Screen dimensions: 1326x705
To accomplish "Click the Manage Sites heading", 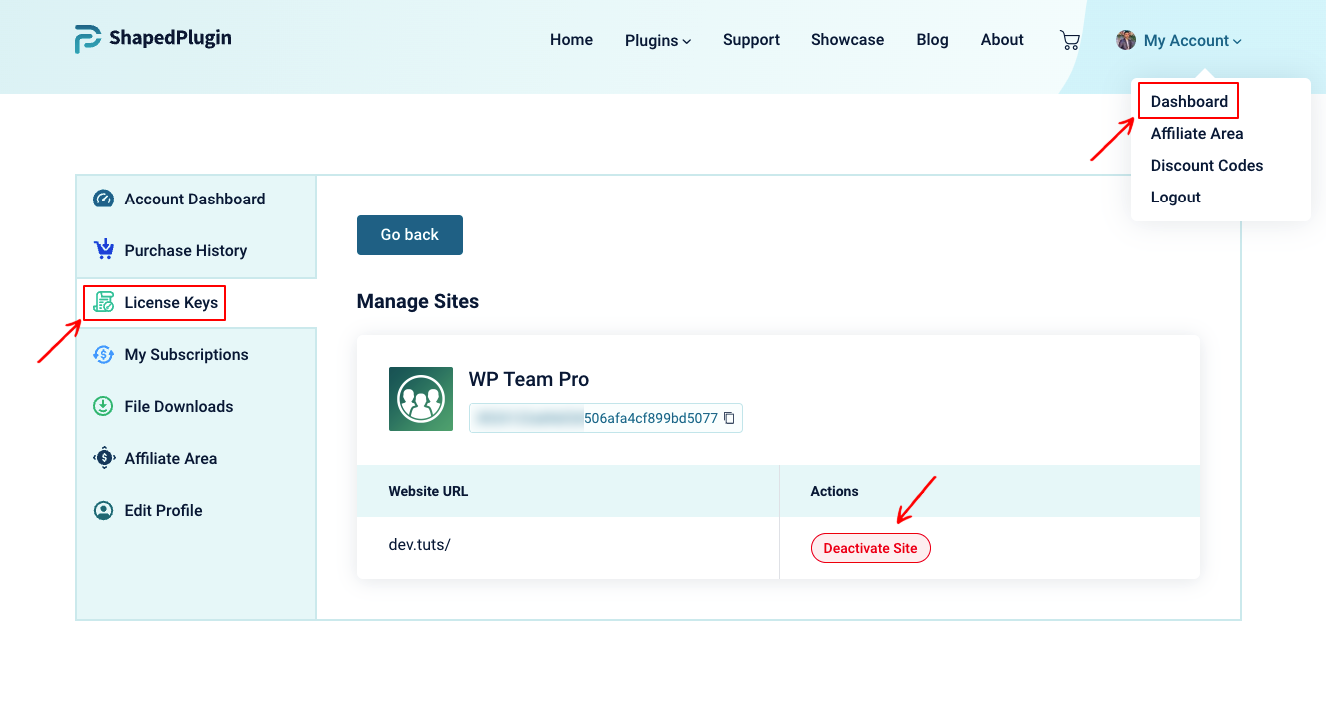I will 418,301.
